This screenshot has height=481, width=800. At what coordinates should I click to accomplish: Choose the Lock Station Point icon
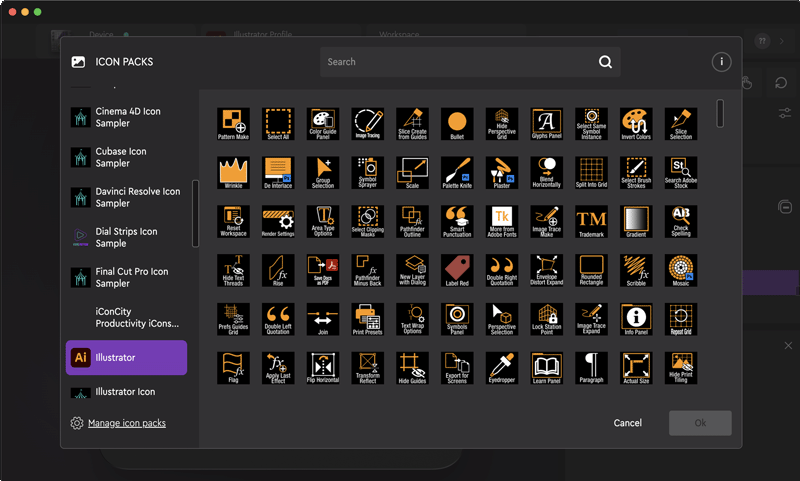pos(547,319)
